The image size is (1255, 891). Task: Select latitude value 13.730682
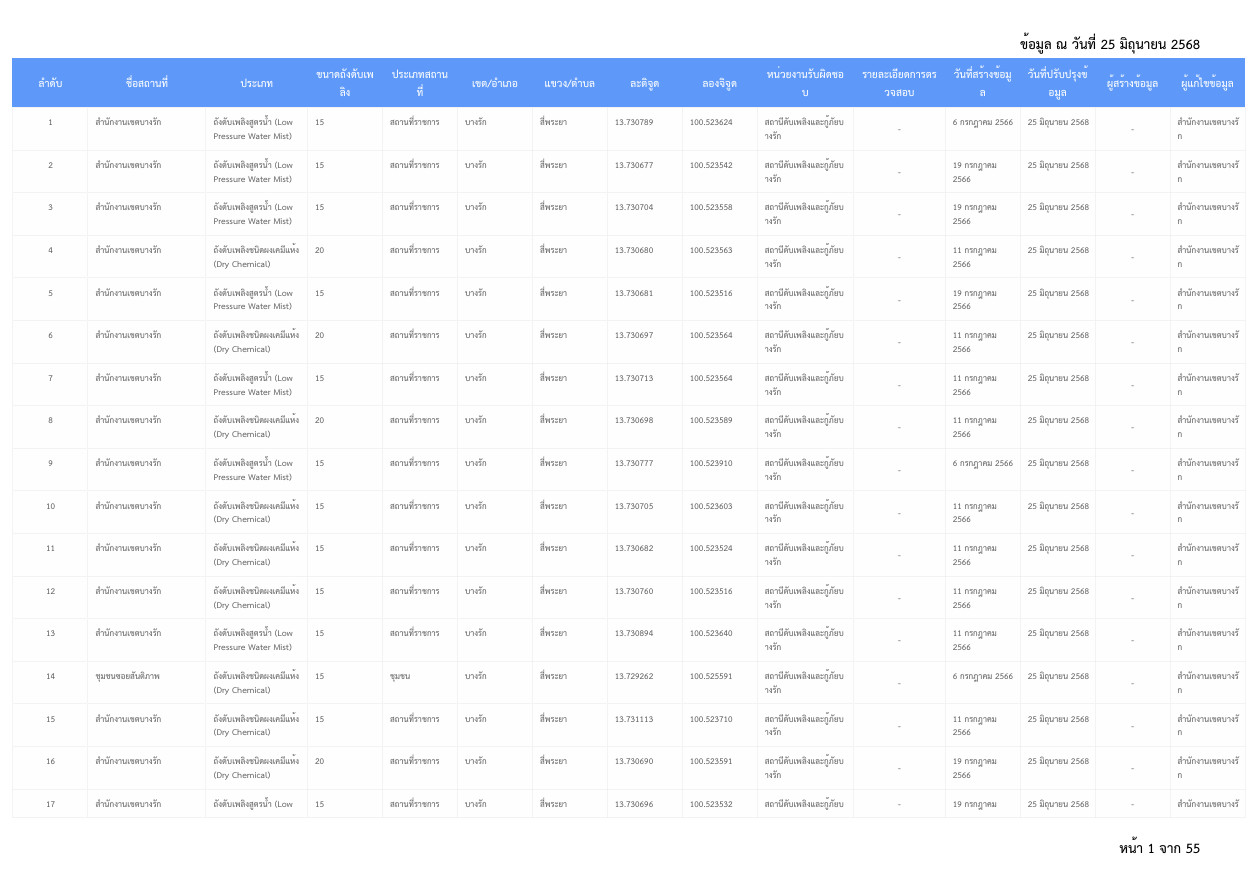point(634,548)
